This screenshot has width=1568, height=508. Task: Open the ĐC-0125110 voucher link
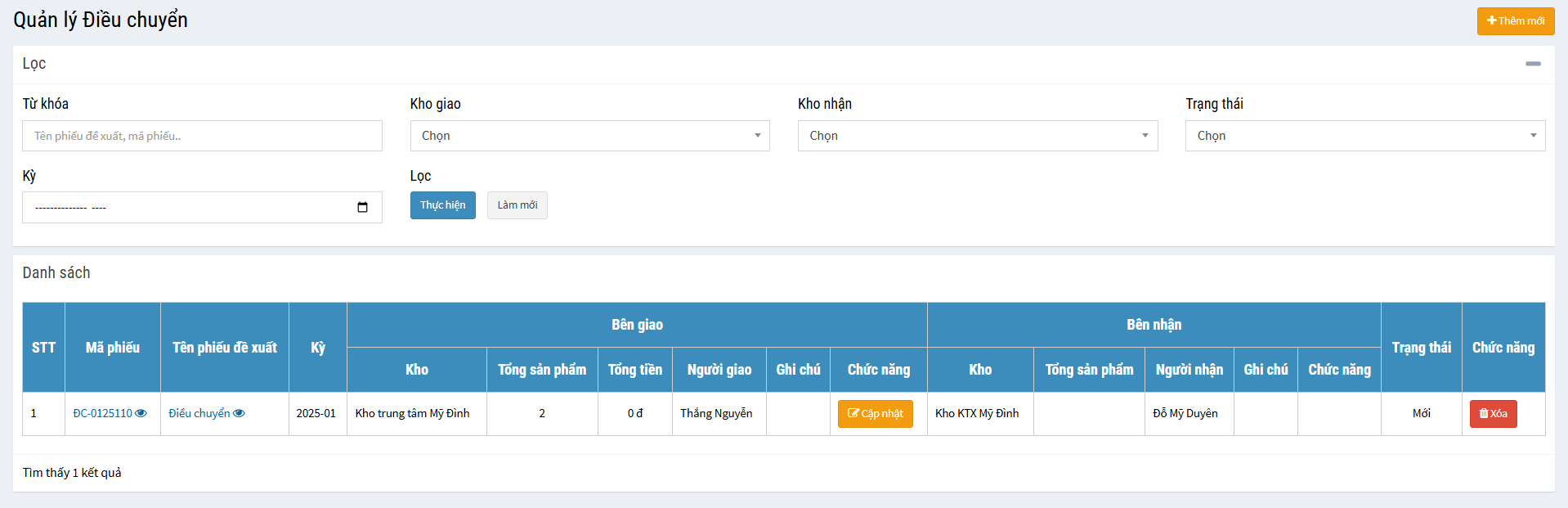[102, 413]
